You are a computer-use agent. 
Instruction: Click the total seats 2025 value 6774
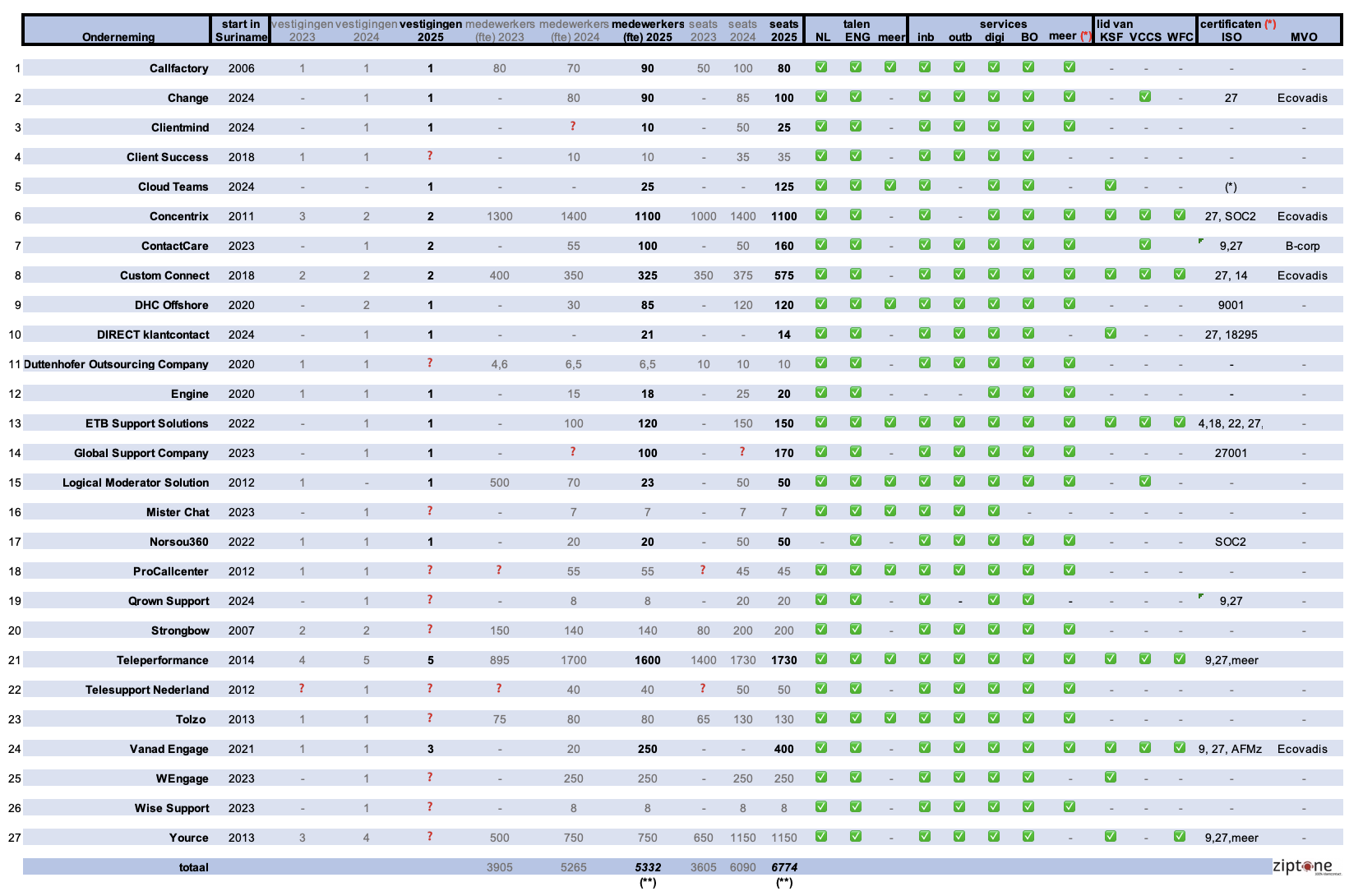point(783,867)
